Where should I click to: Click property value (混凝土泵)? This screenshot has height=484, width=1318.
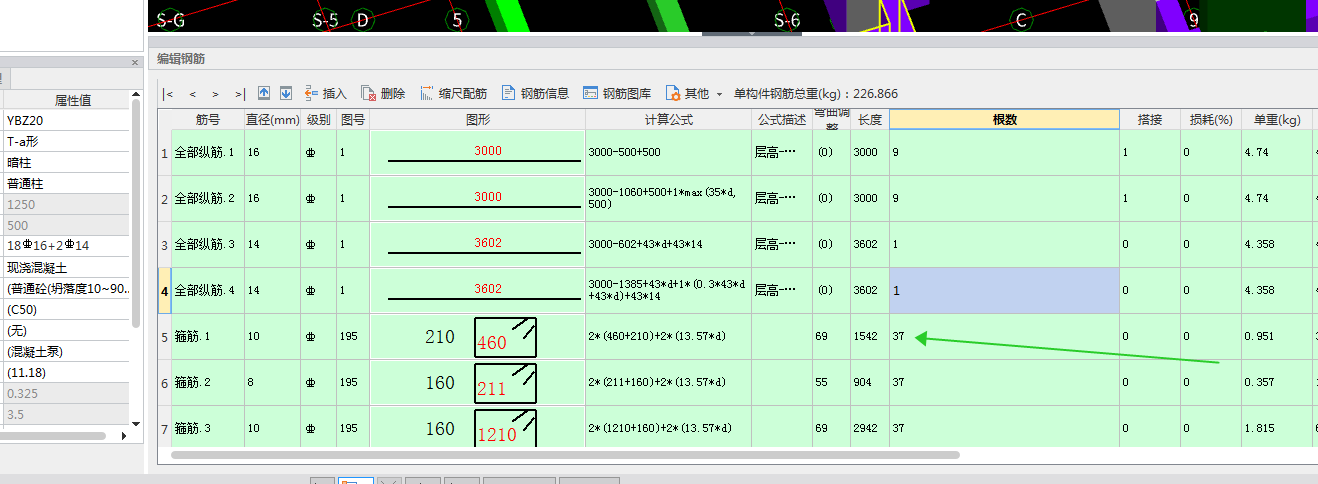pos(66,351)
